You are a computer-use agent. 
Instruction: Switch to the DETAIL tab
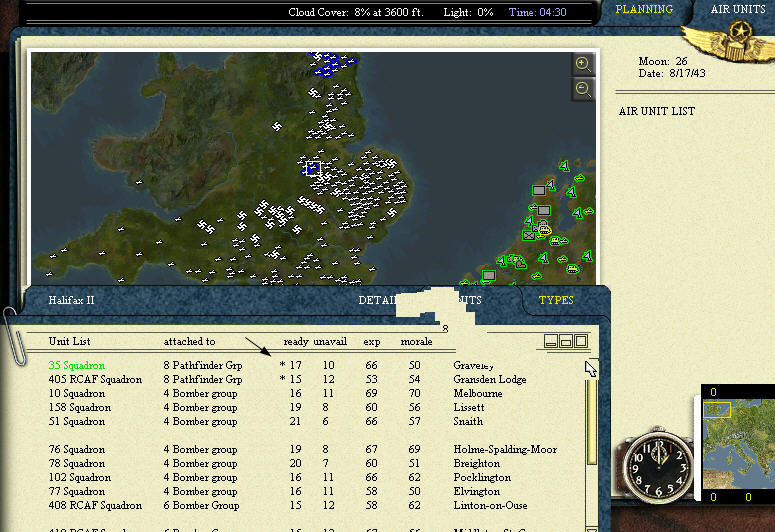pyautogui.click(x=378, y=300)
